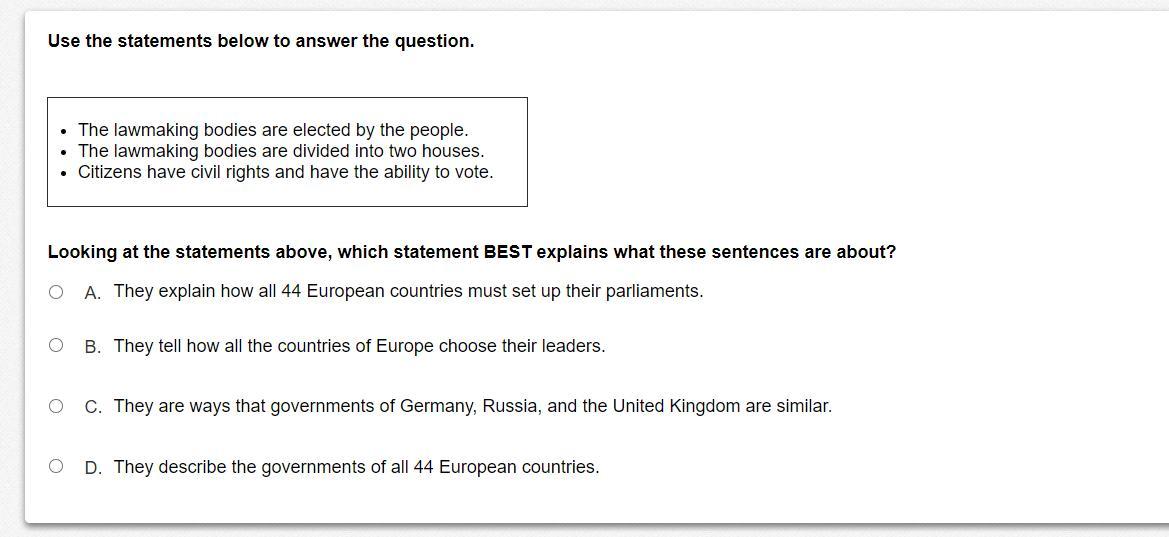Click the "Use the statements below" instruction heading
Screen dimensions: 1169x537
click(x=261, y=41)
